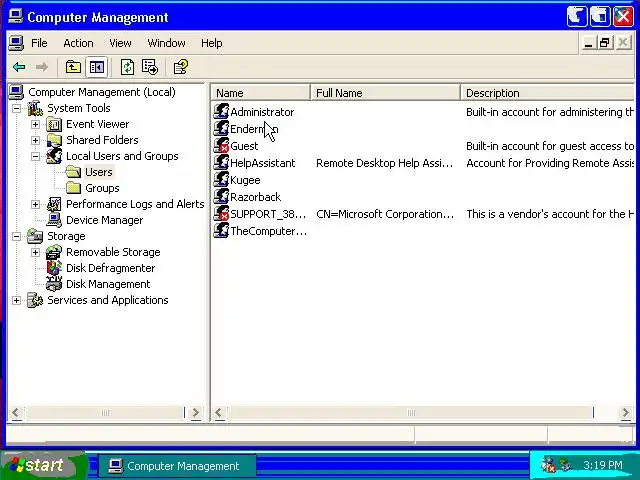Expand the Performance Logs and Alerts node
This screenshot has width=640, height=480.
pyautogui.click(x=36, y=204)
